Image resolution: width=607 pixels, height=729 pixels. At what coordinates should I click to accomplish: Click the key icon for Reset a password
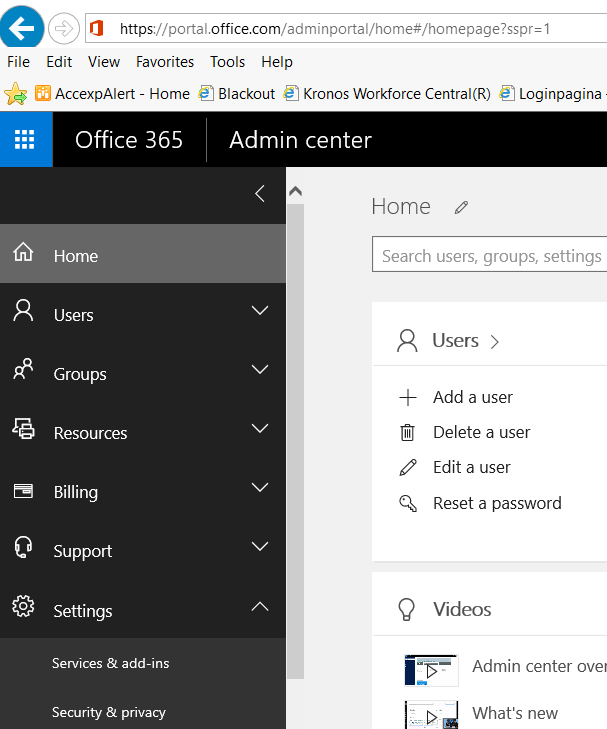[x=407, y=503]
